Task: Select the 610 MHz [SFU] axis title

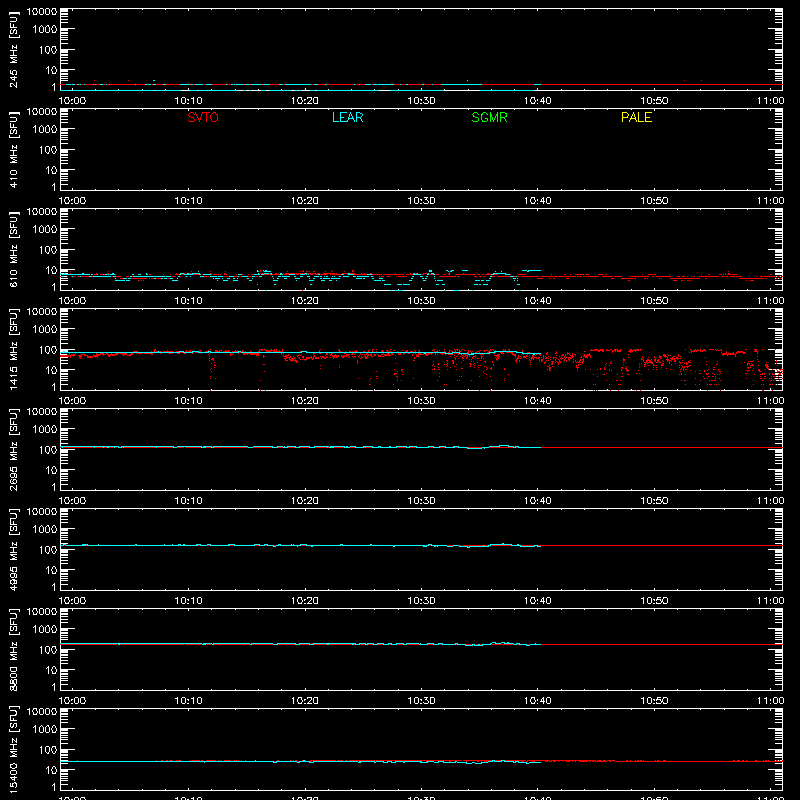Action: click(x=14, y=249)
